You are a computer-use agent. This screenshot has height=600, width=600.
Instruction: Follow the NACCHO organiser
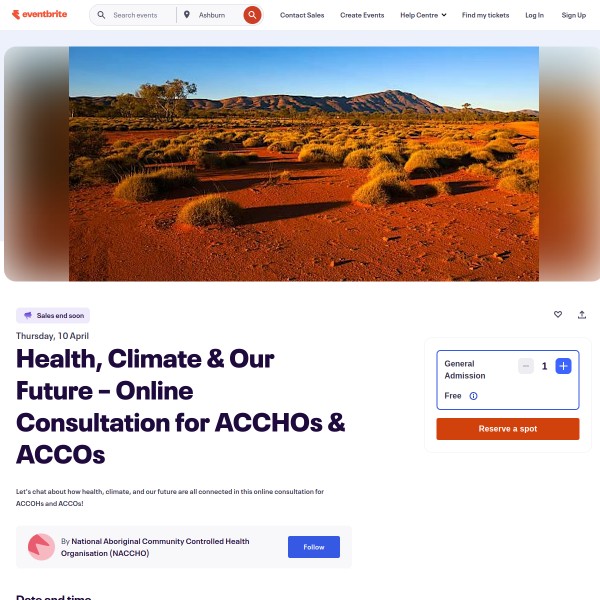point(314,547)
